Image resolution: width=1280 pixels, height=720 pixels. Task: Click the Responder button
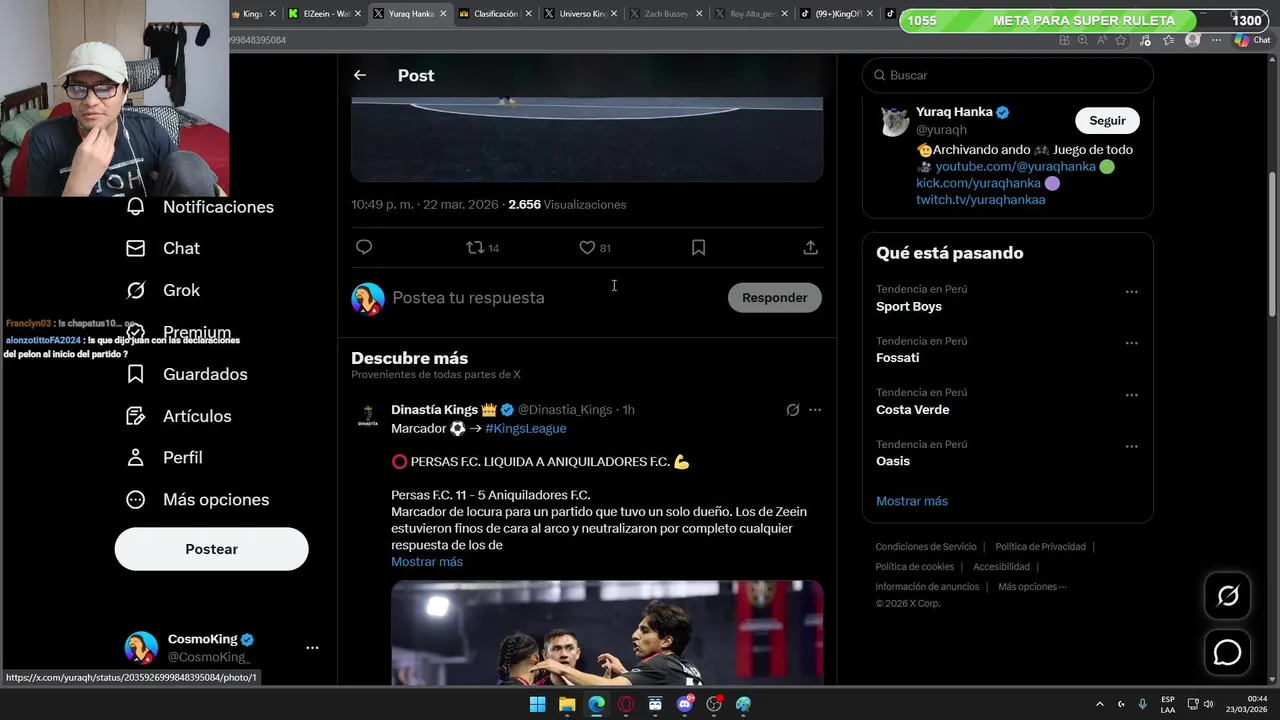(775, 297)
